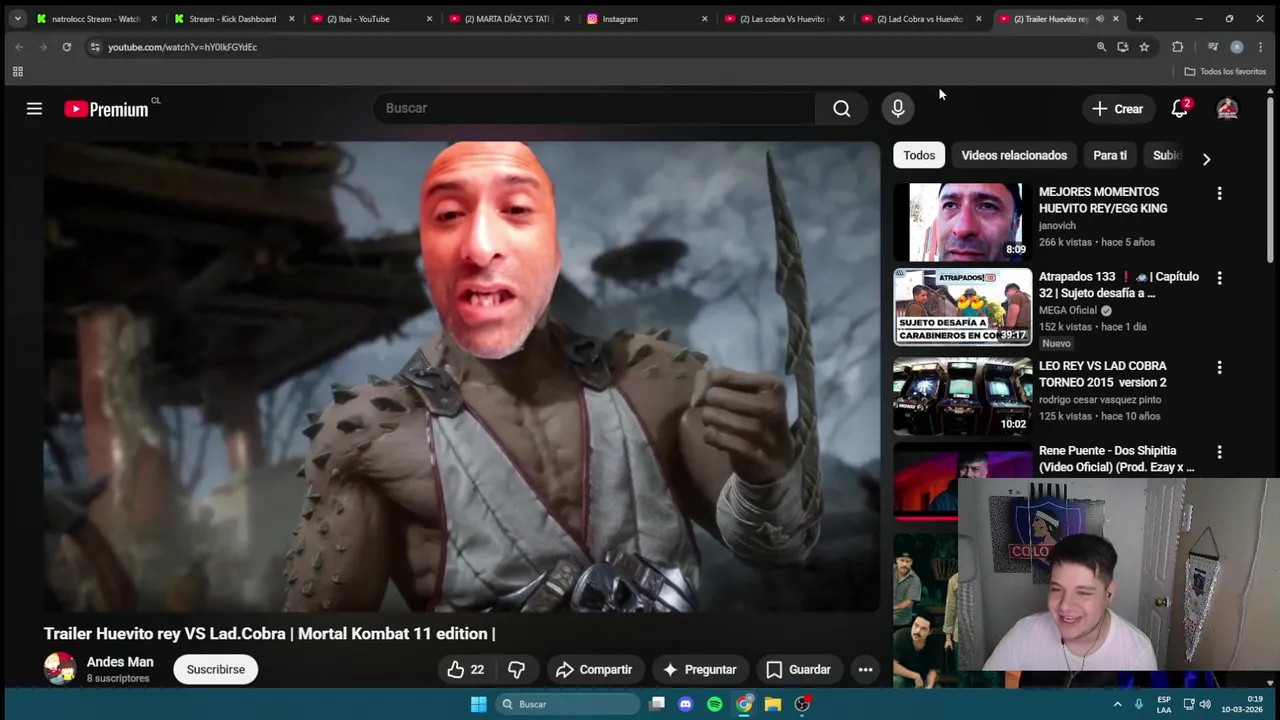Viewport: 1280px width, 720px height.
Task: Switch to the Ibai - YouTube tab
Action: pos(371,19)
